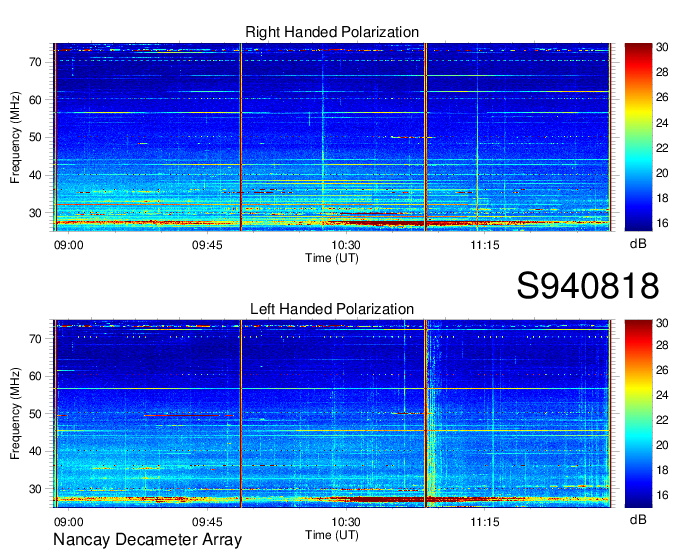The image size is (680, 552).
Task: Click the 50 MHz tick of Left Handed plot
Action: pyautogui.click(x=36, y=414)
